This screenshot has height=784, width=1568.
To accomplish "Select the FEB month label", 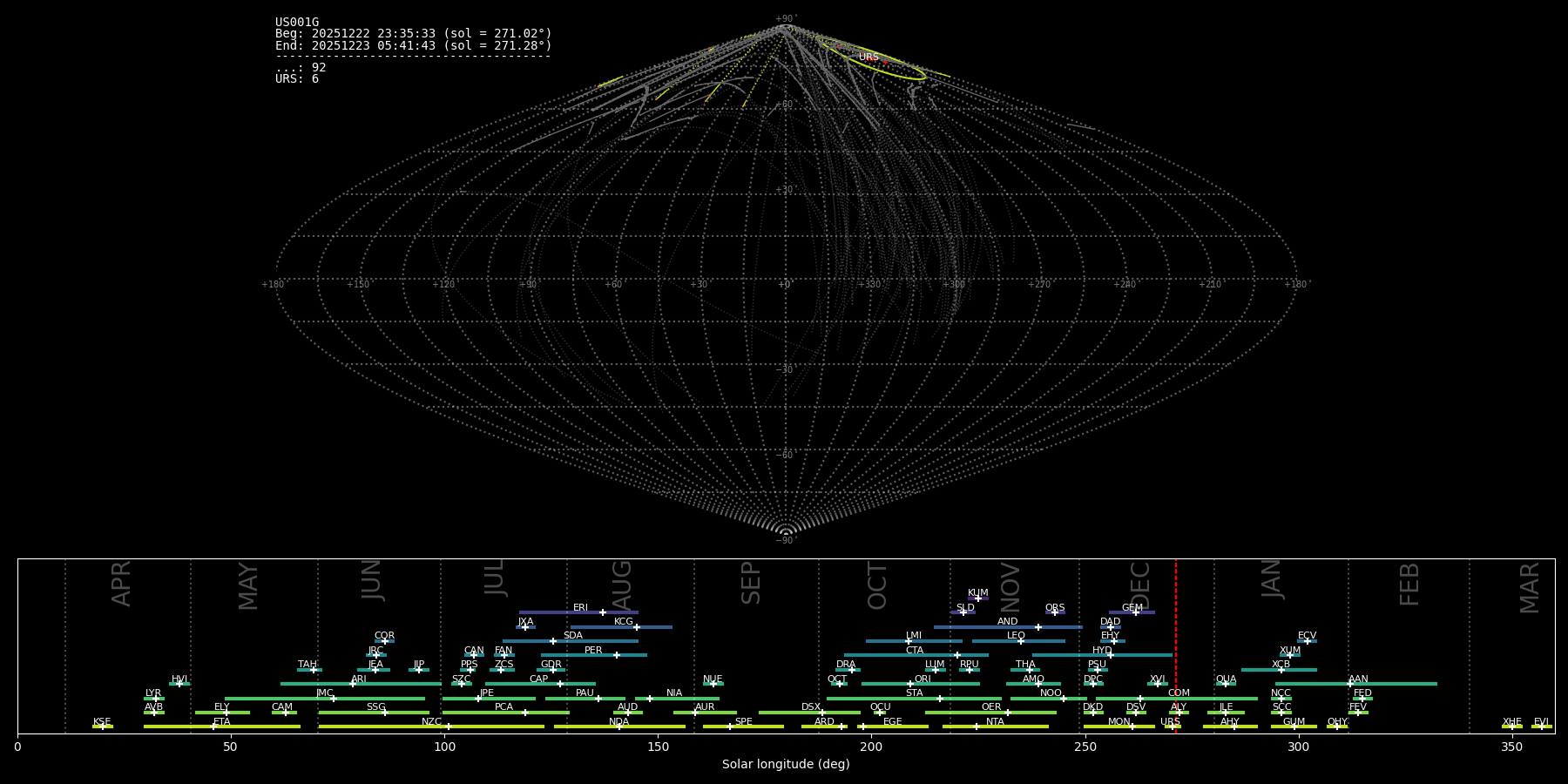I will (1409, 584).
